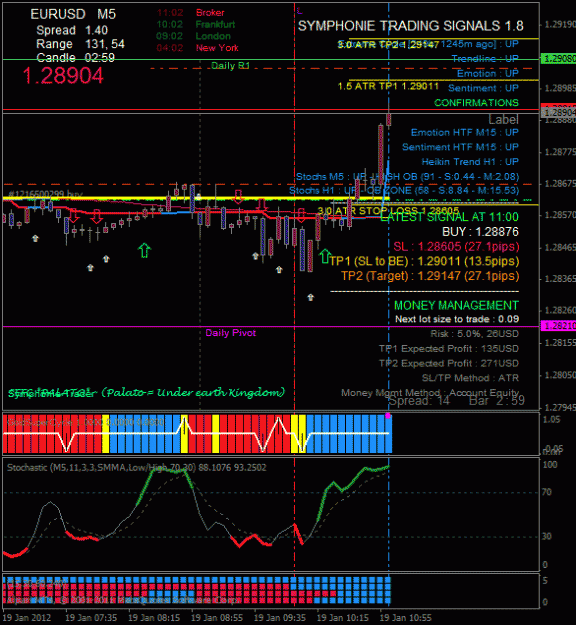Click the 09:02 London time label

[193, 36]
